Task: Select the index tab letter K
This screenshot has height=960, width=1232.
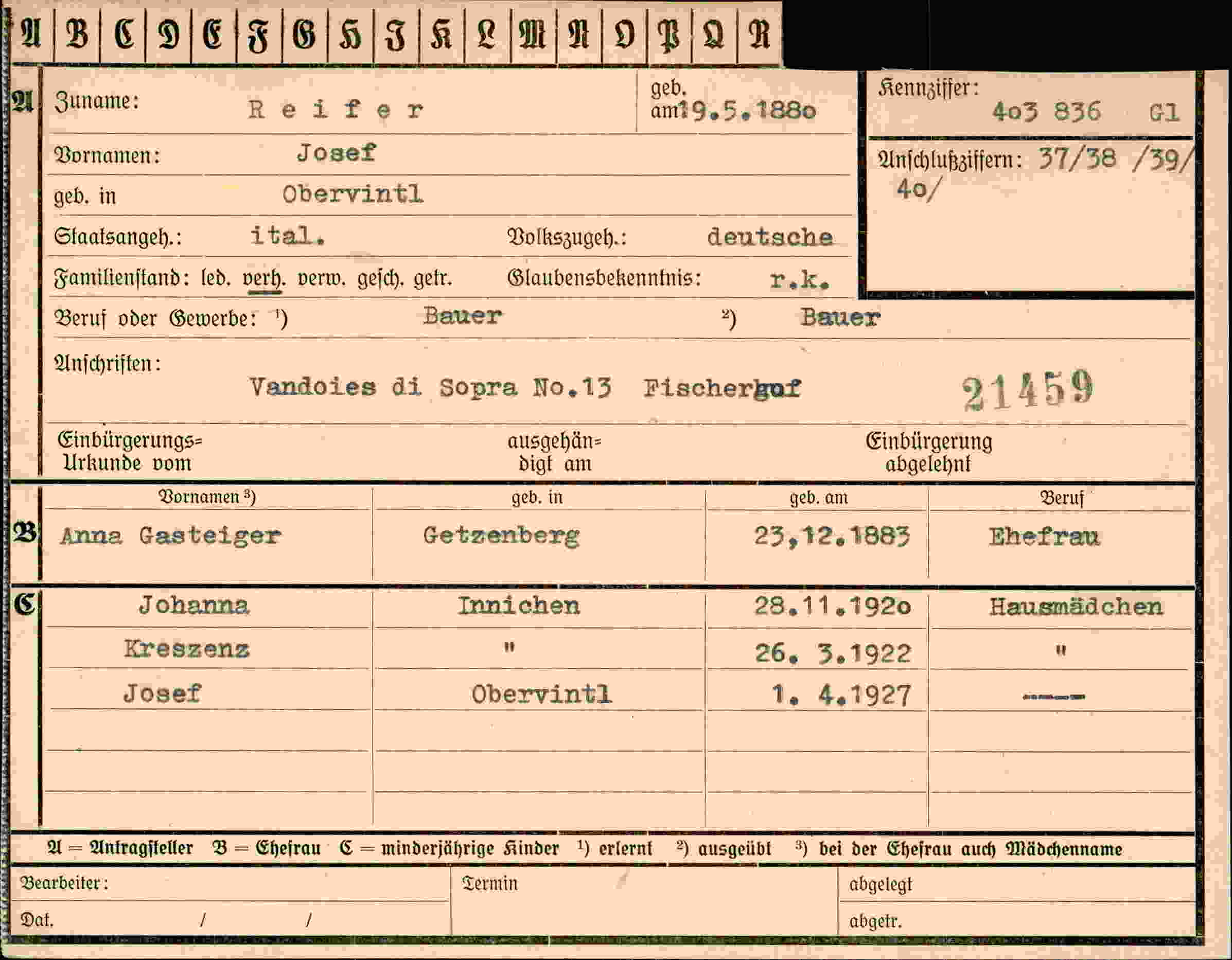Action: 442,35
